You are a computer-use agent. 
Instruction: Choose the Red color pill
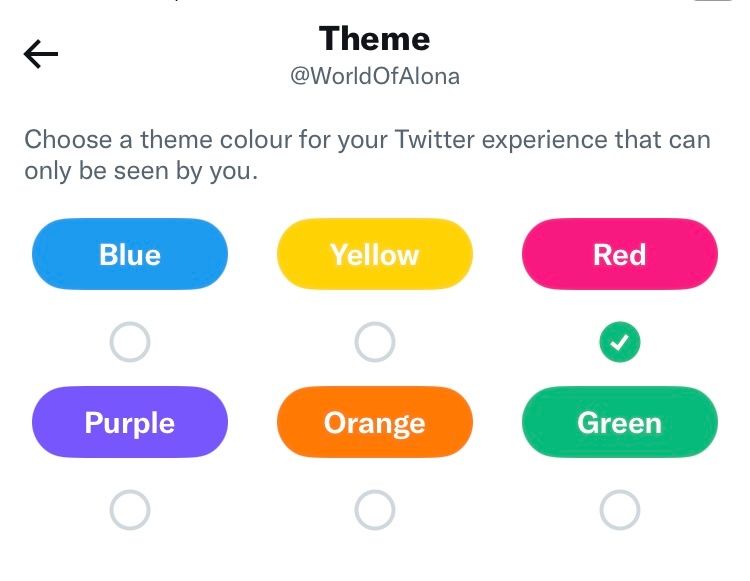click(620, 254)
